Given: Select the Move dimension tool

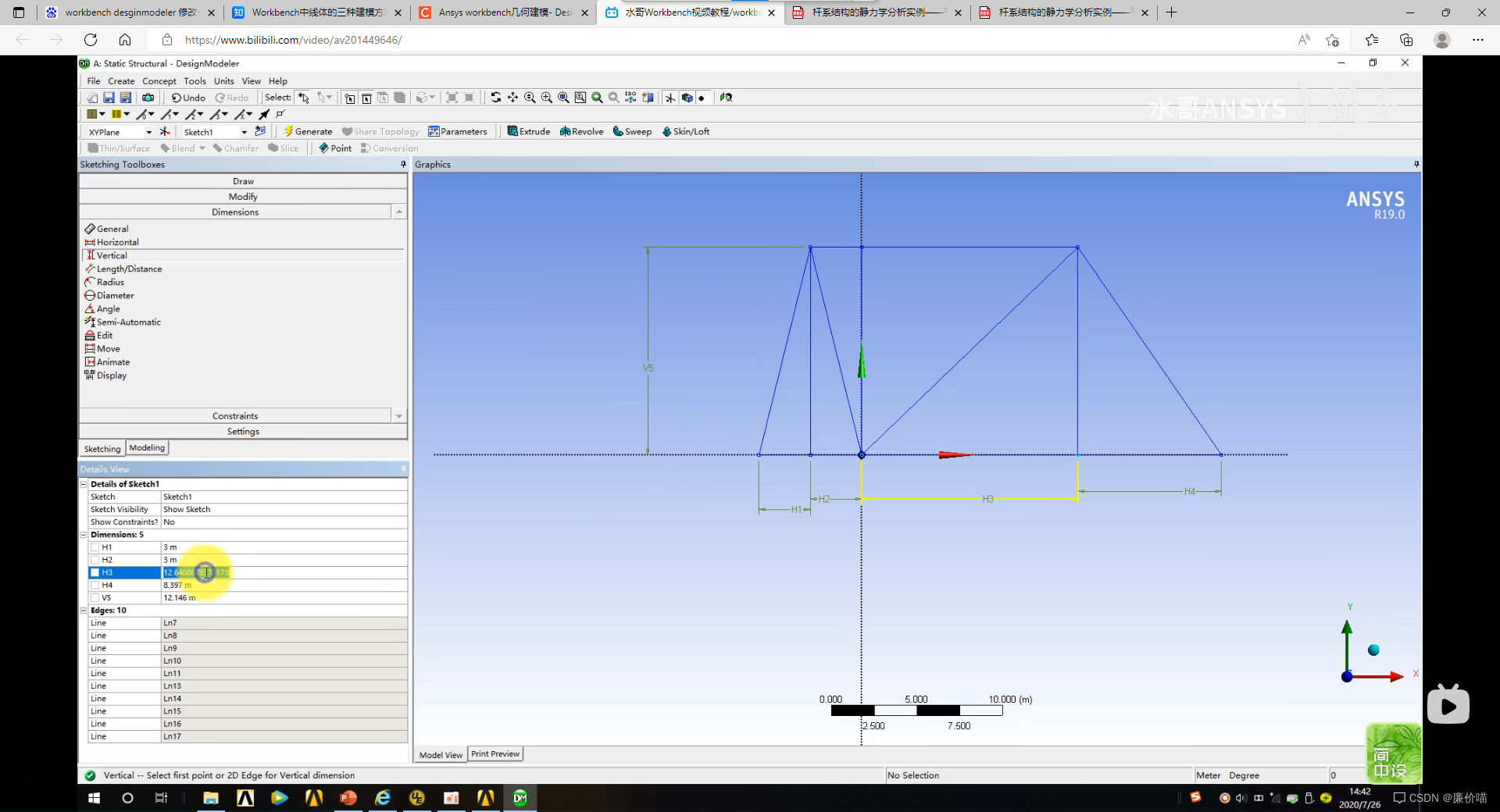Looking at the screenshot, I should 102,348.
